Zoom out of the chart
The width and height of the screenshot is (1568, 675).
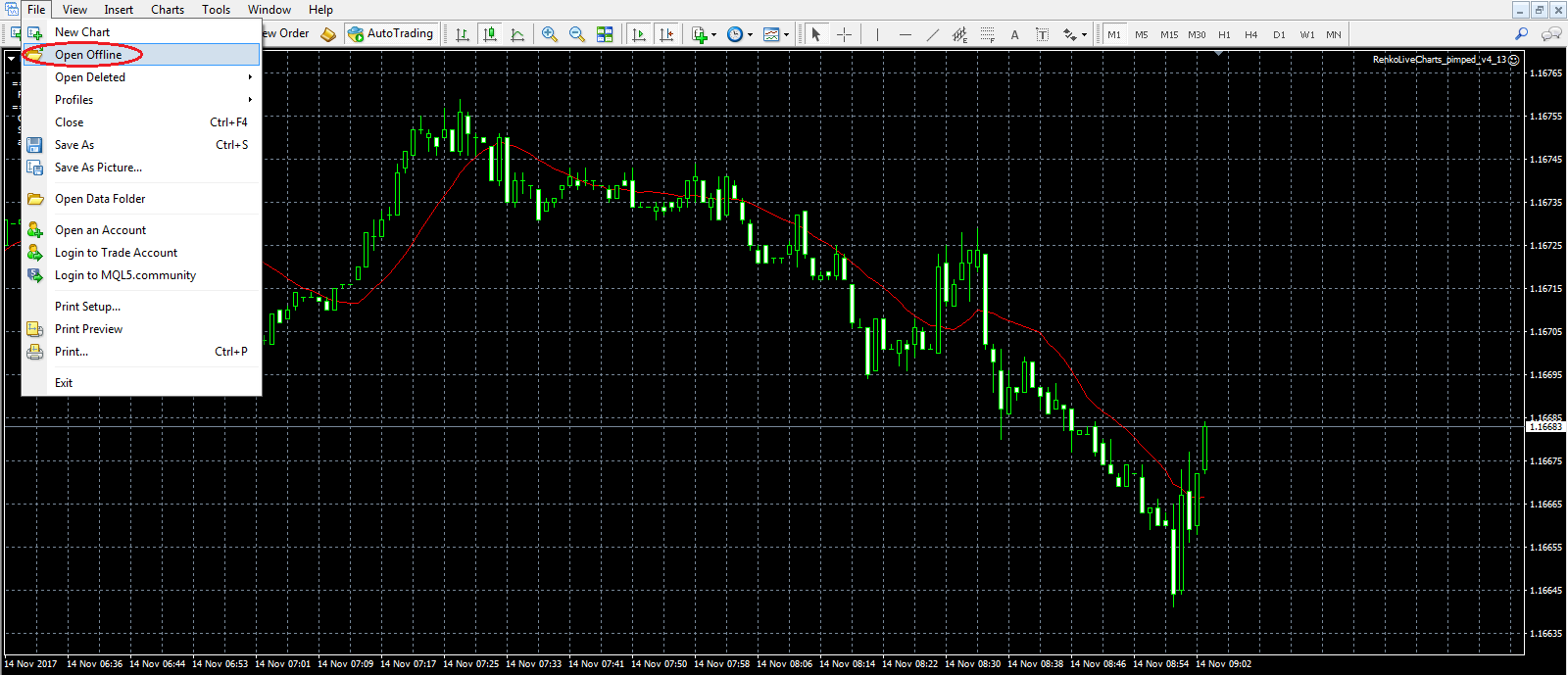point(577,34)
